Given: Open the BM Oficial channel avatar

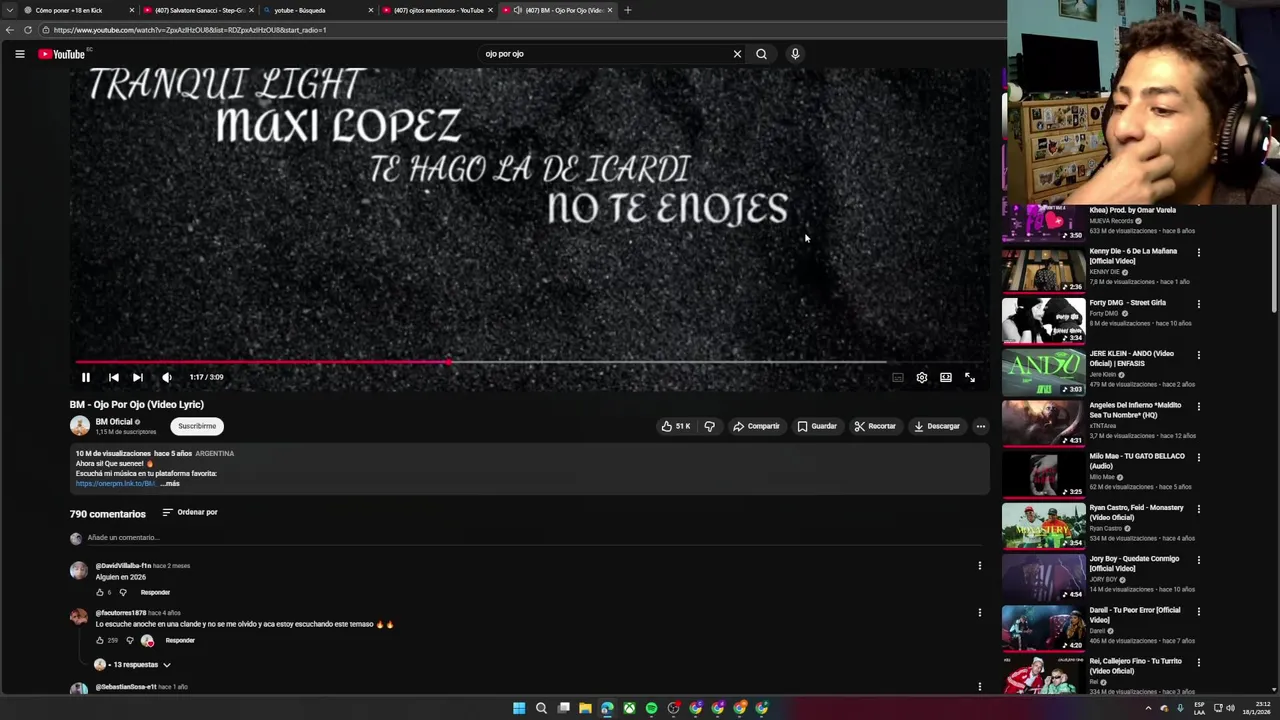Looking at the screenshot, I should (x=80, y=426).
